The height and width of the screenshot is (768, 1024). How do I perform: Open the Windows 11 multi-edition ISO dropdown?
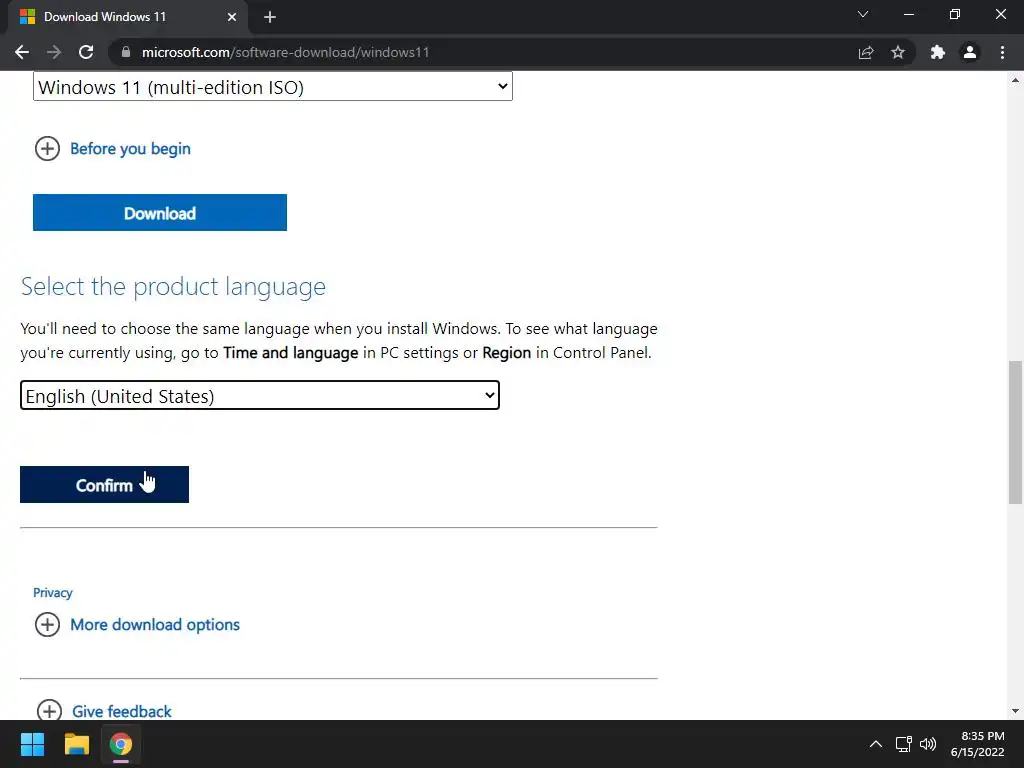(273, 87)
